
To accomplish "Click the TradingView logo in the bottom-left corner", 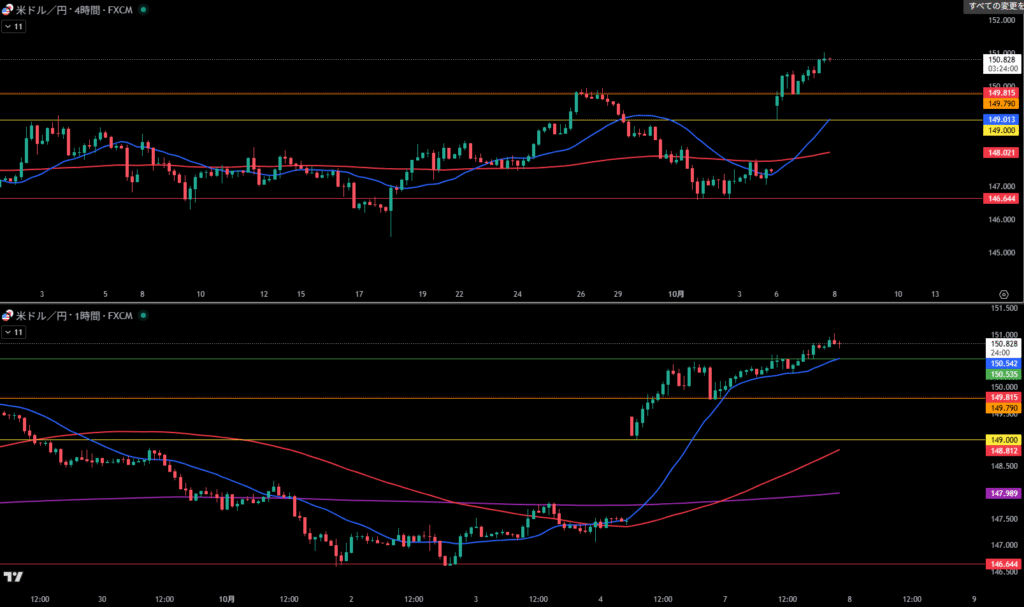I will click(13, 577).
